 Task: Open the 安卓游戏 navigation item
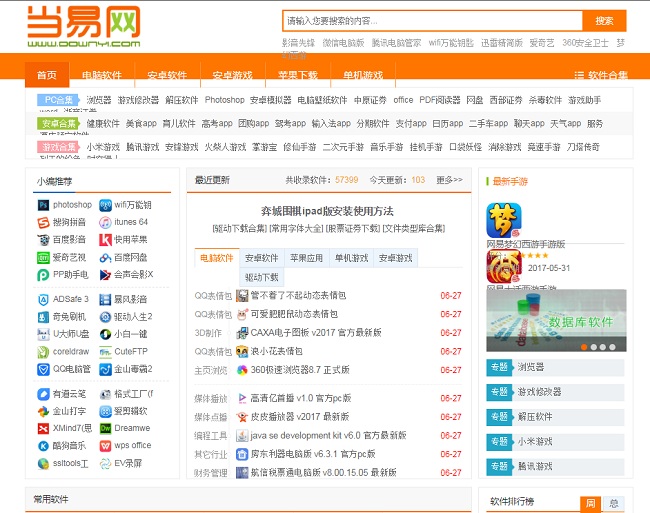232,75
